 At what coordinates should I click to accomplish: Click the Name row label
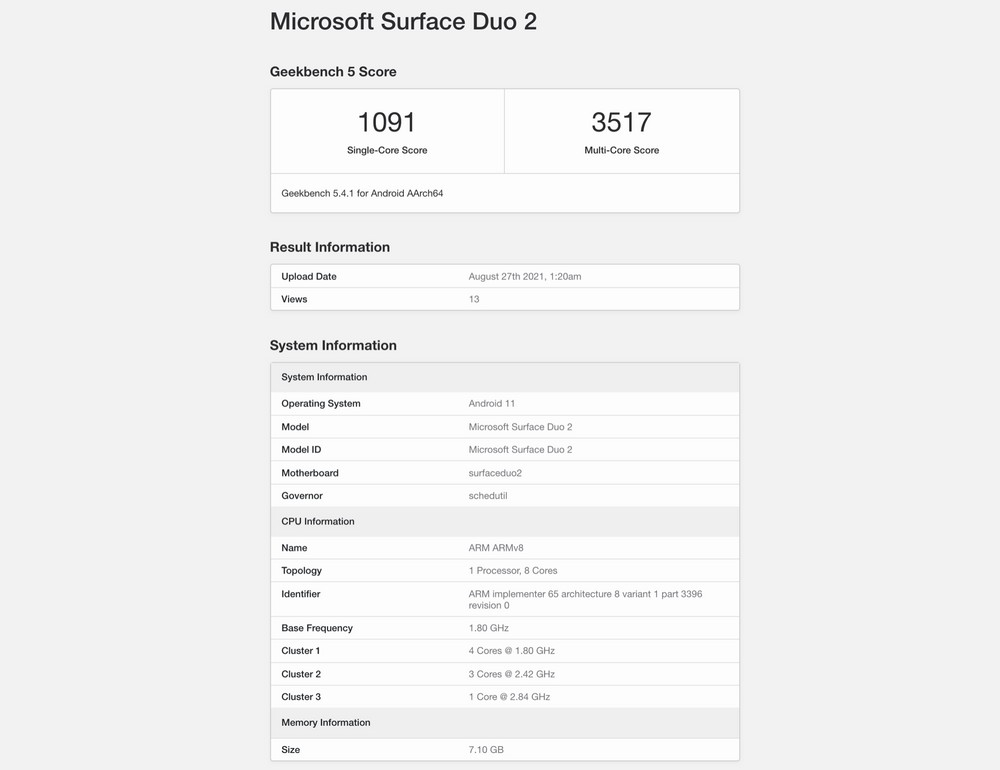pyautogui.click(x=294, y=548)
